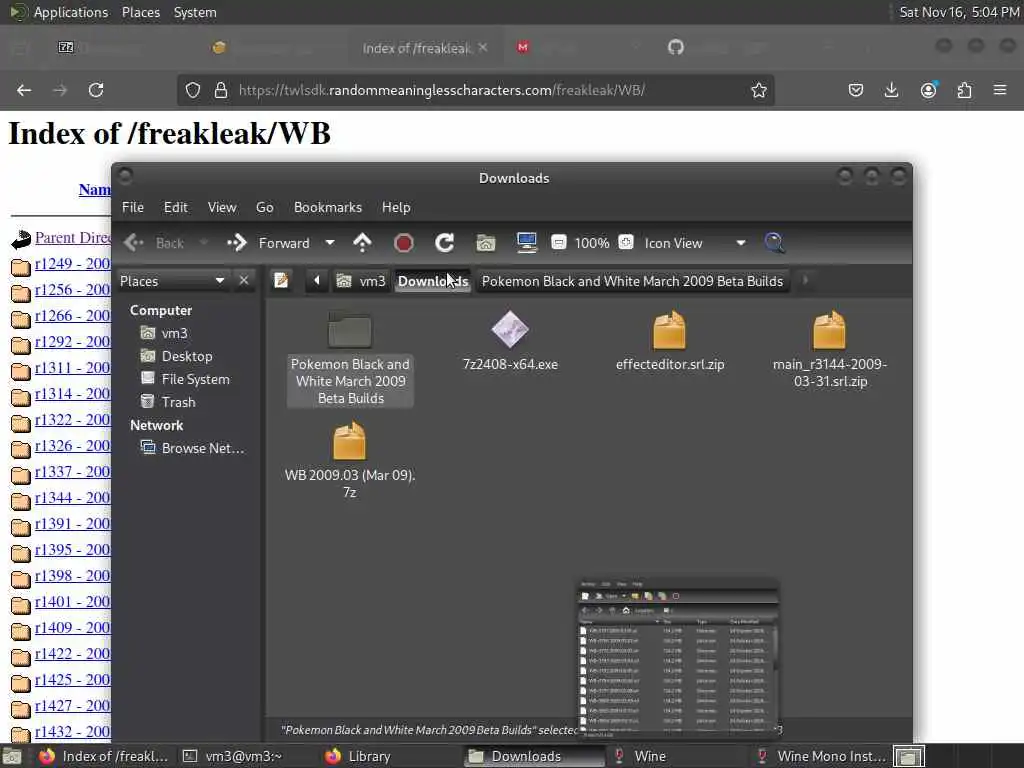Reload the Downloads folder view
This screenshot has width=1024, height=768.
445,243
